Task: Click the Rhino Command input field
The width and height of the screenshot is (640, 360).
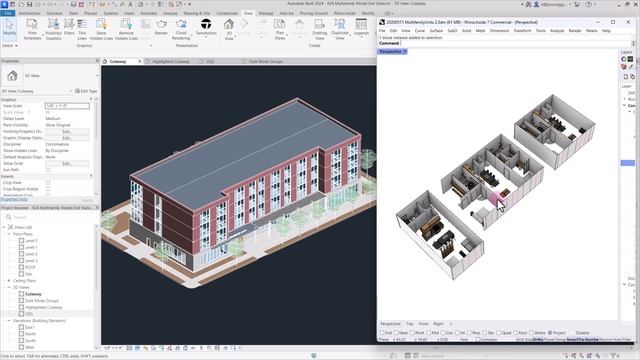Action: 516,43
